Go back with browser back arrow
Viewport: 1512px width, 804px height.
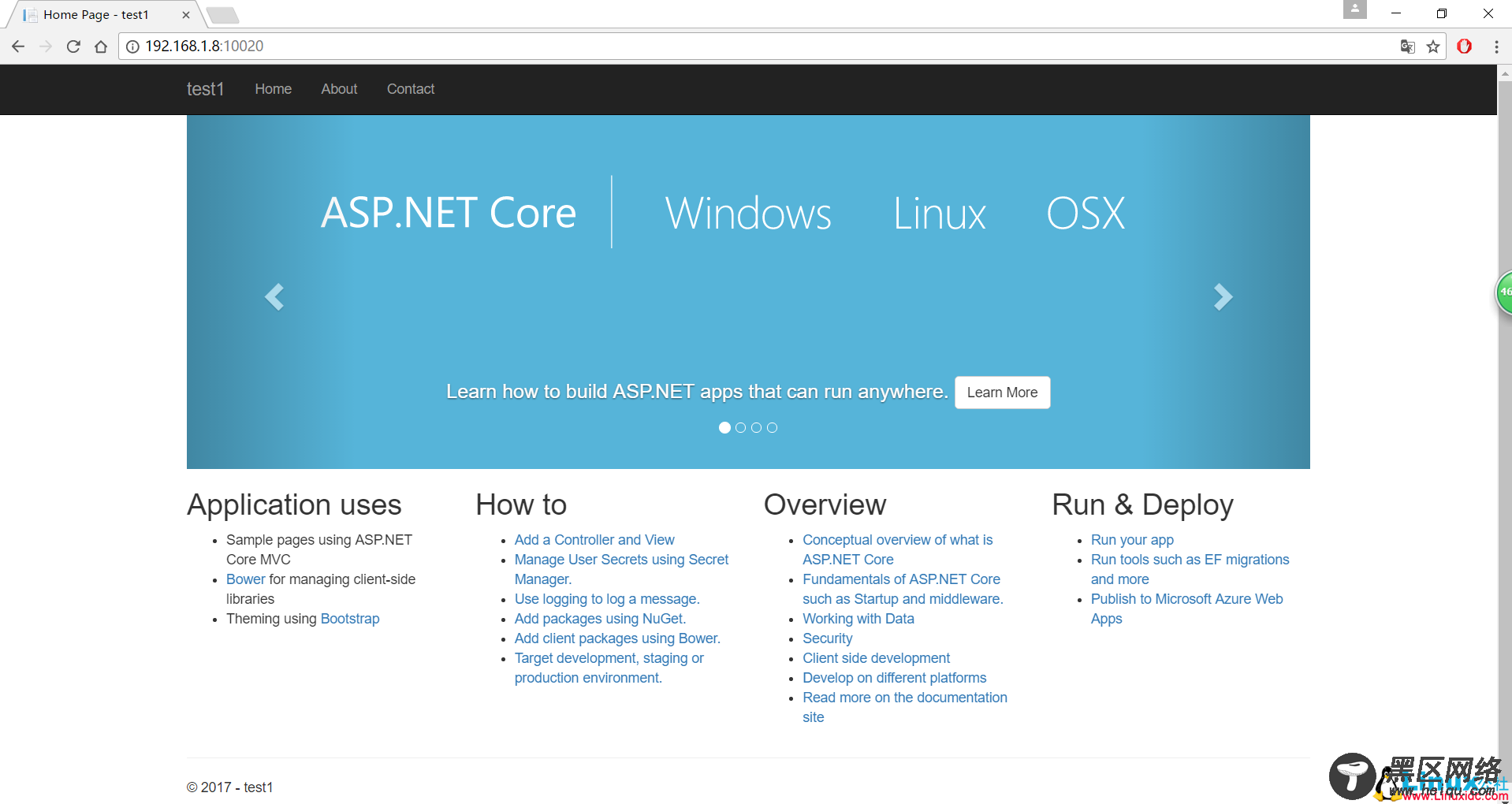pos(18,47)
